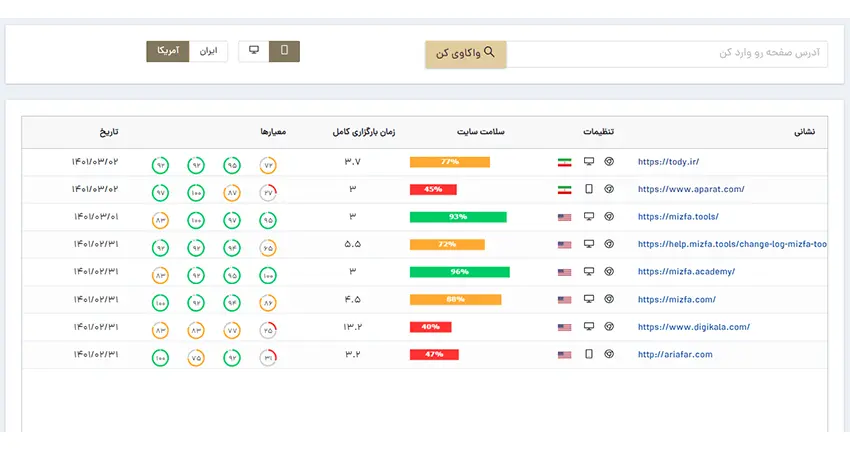
Task: Click red score circle in ariafar.com row
Action: click(x=268, y=358)
